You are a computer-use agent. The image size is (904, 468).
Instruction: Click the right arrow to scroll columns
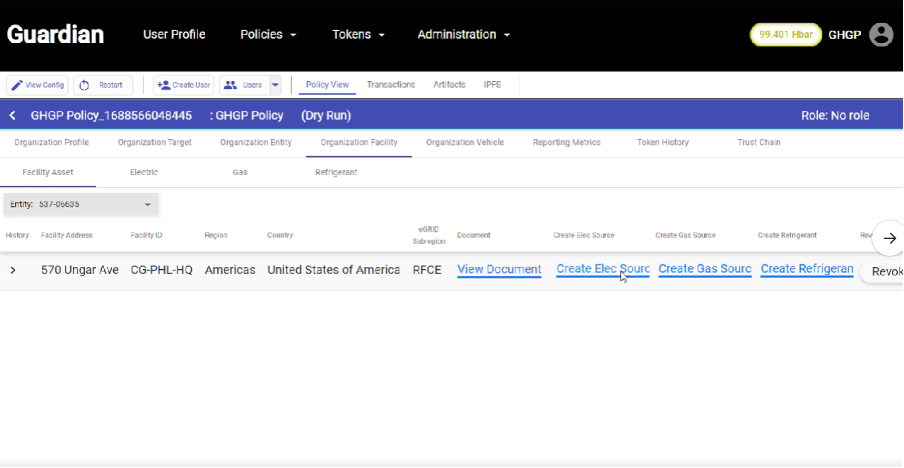[889, 238]
